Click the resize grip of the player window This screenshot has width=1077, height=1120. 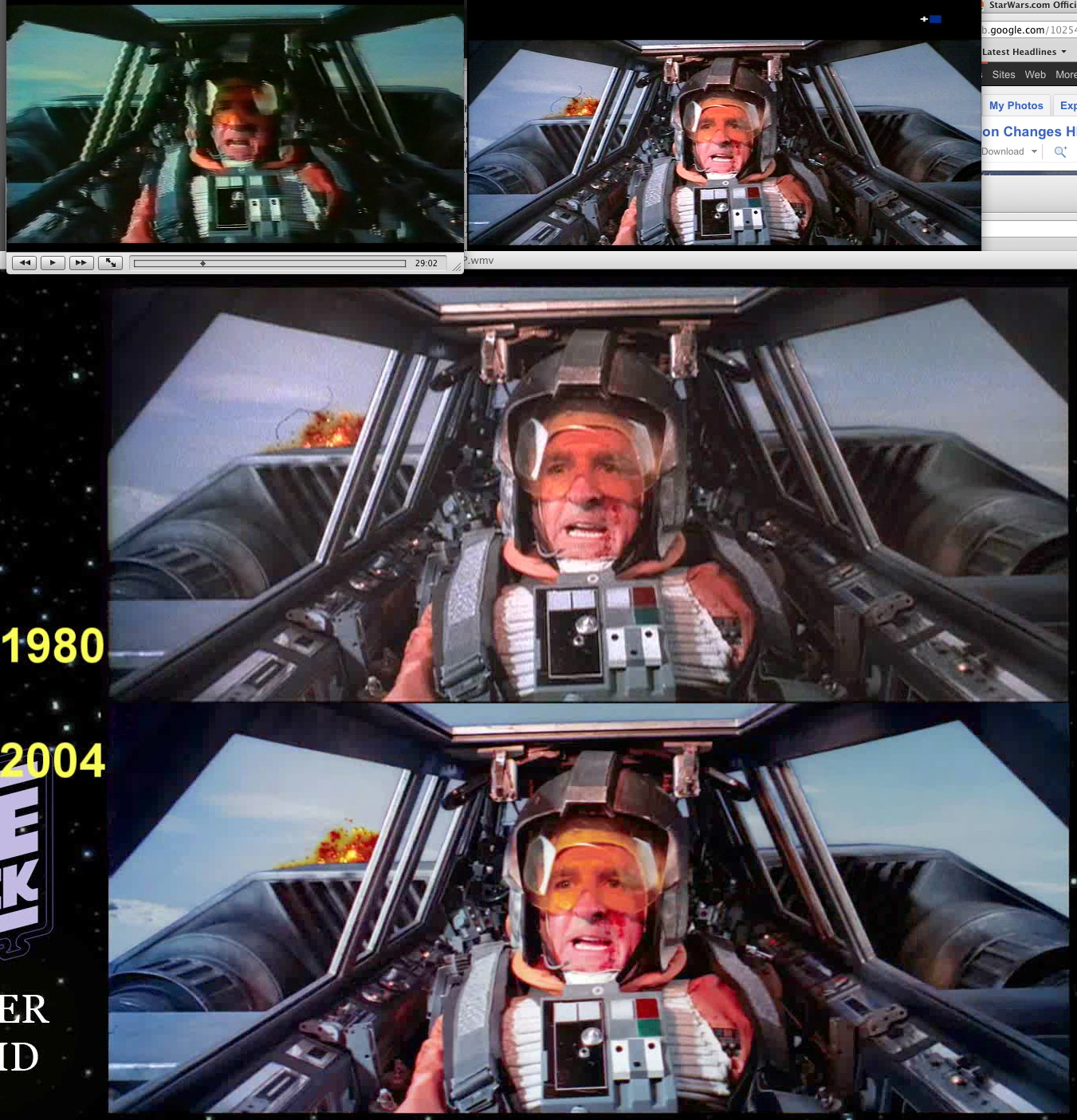[457, 267]
